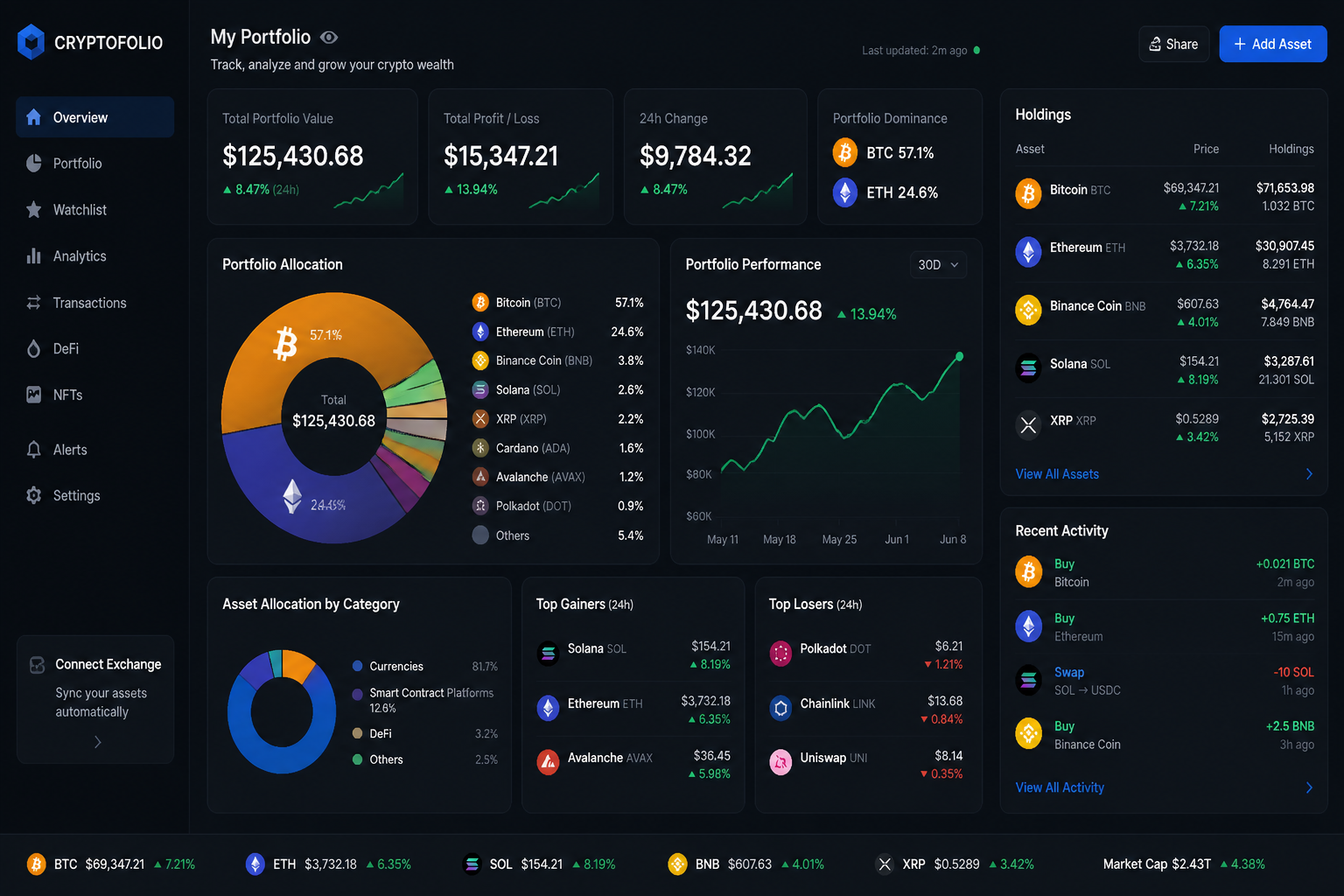Click Market Cap $2.43T ticker entry

coord(1184,864)
